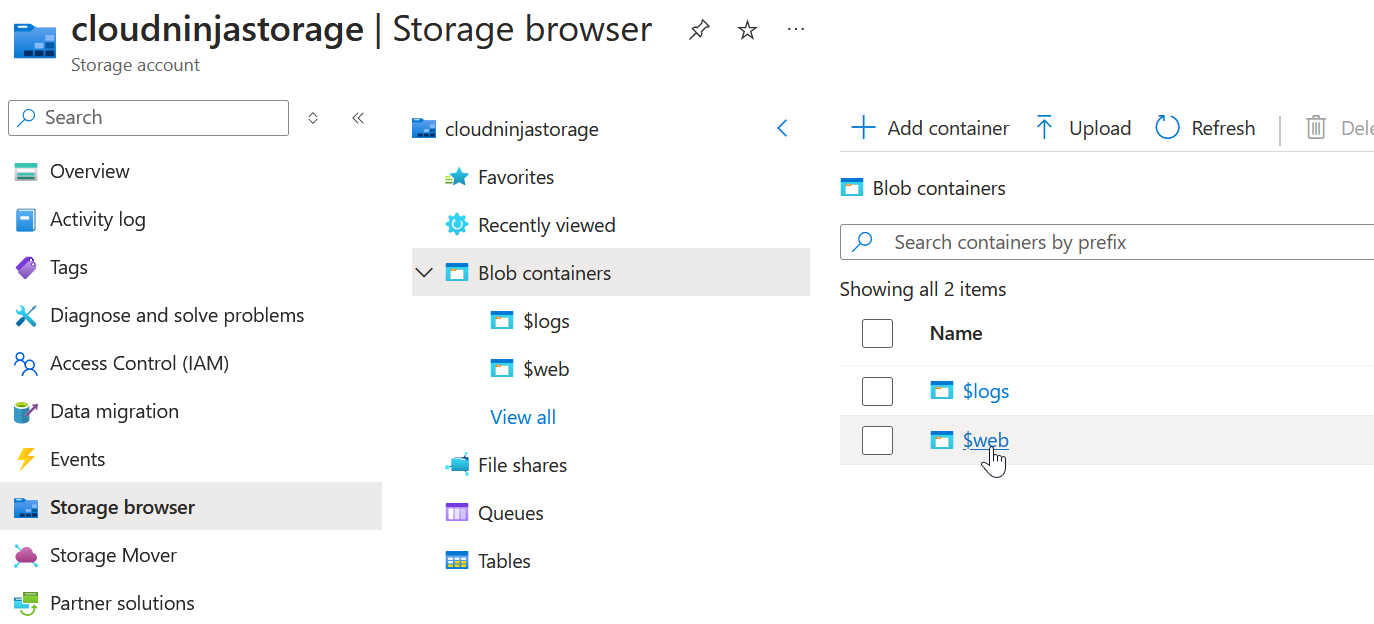The image size is (1374, 624).
Task: Open Diagnose and solve problems via its wrench icon
Action: 26,315
